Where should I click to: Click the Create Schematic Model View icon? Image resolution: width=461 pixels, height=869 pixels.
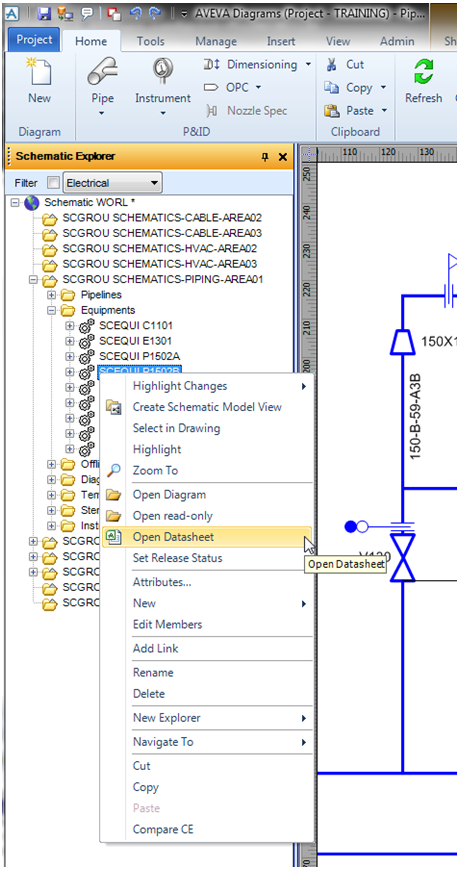coord(113,407)
